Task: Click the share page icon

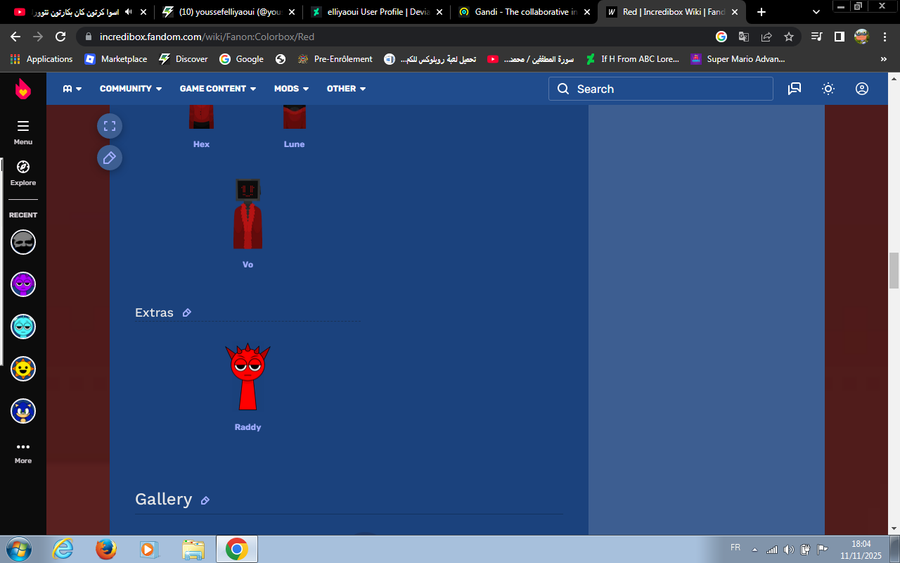Action: pyautogui.click(x=766, y=37)
